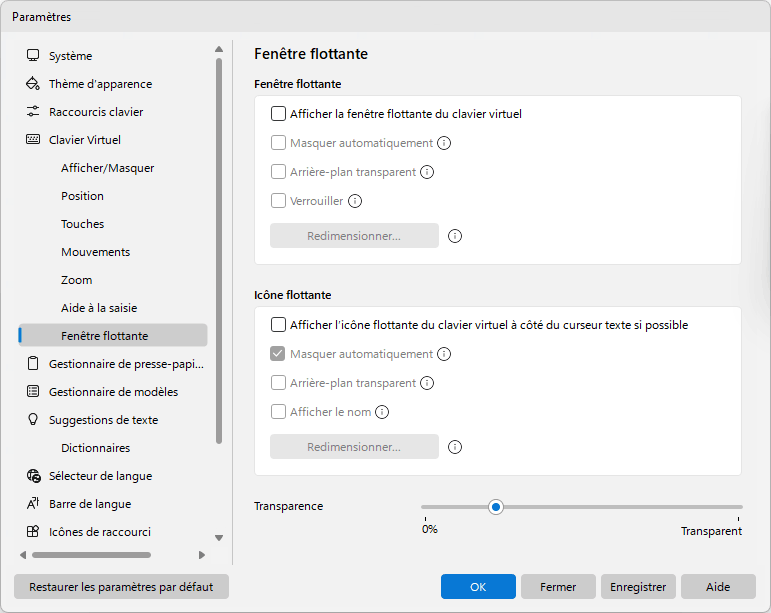This screenshot has width=771, height=613.
Task: Click sidebar horizontal scrollbar left arrow
Action: [23, 555]
